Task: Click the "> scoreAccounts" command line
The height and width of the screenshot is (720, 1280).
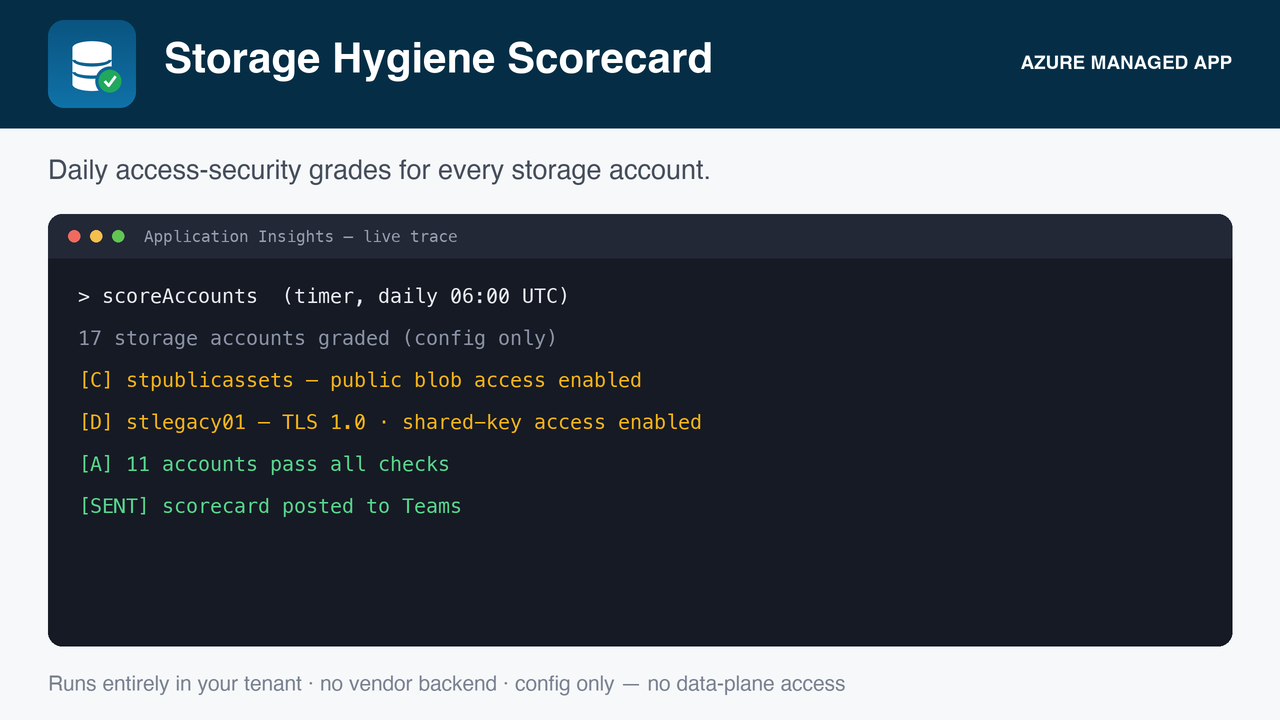Action: tap(323, 296)
